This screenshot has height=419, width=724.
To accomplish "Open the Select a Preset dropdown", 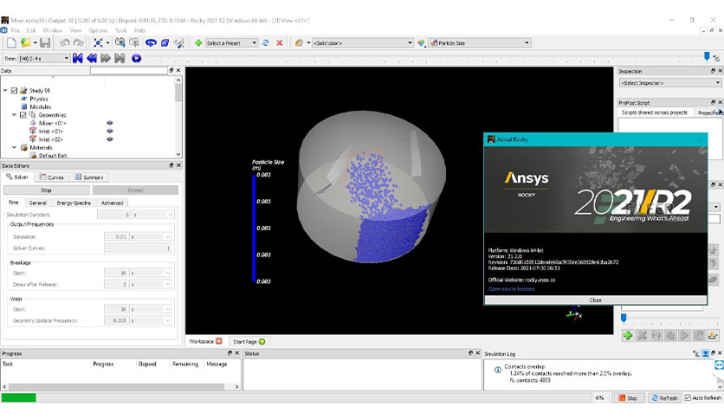I will tap(231, 43).
